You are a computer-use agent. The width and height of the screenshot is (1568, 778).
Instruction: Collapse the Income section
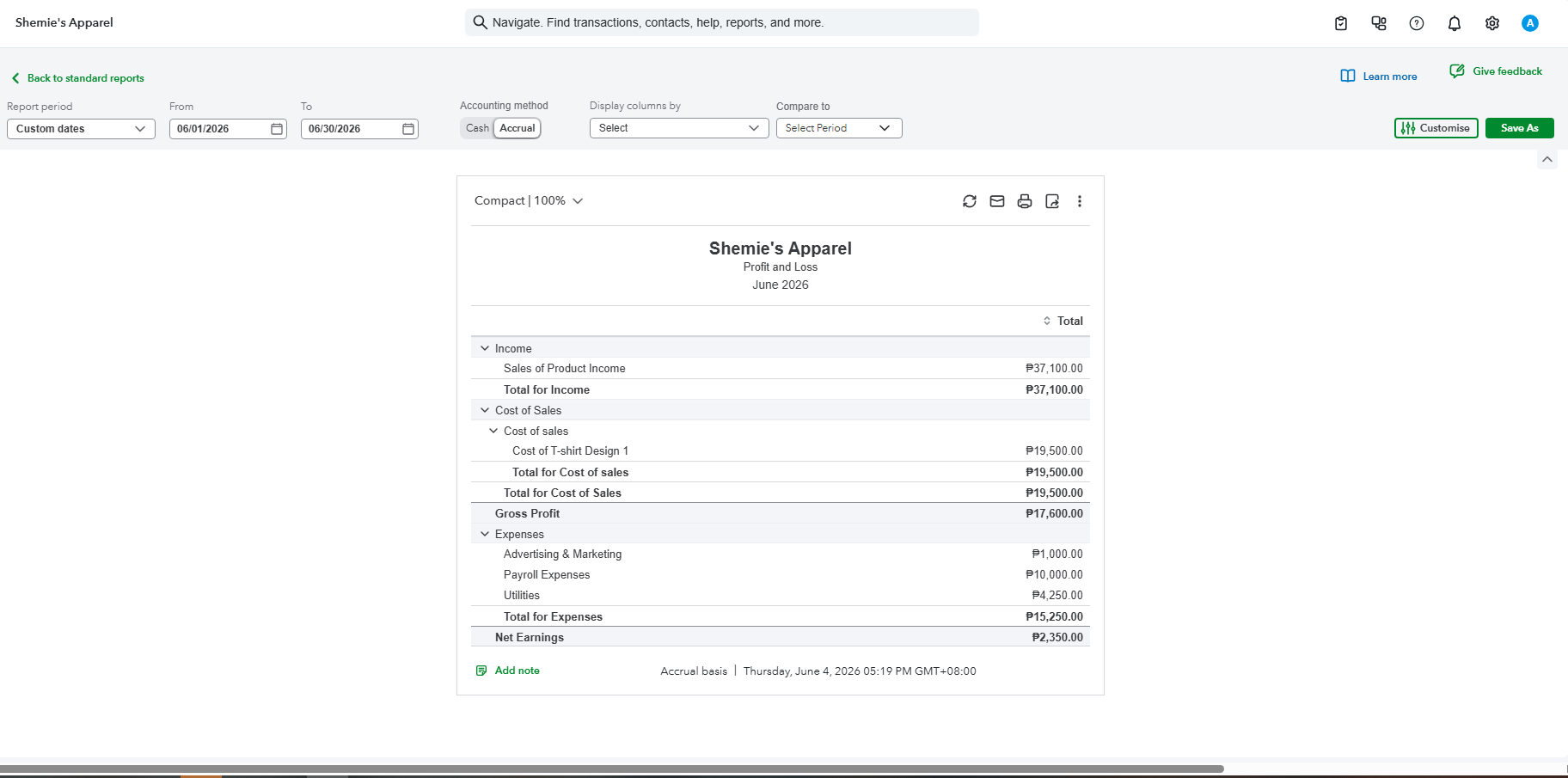tap(485, 348)
